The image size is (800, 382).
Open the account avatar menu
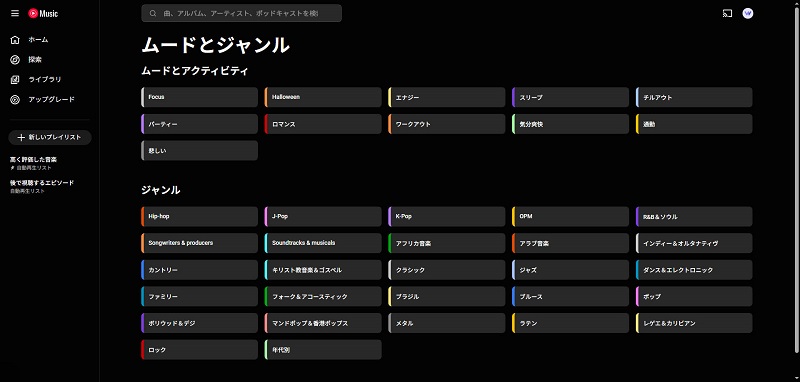coord(748,13)
